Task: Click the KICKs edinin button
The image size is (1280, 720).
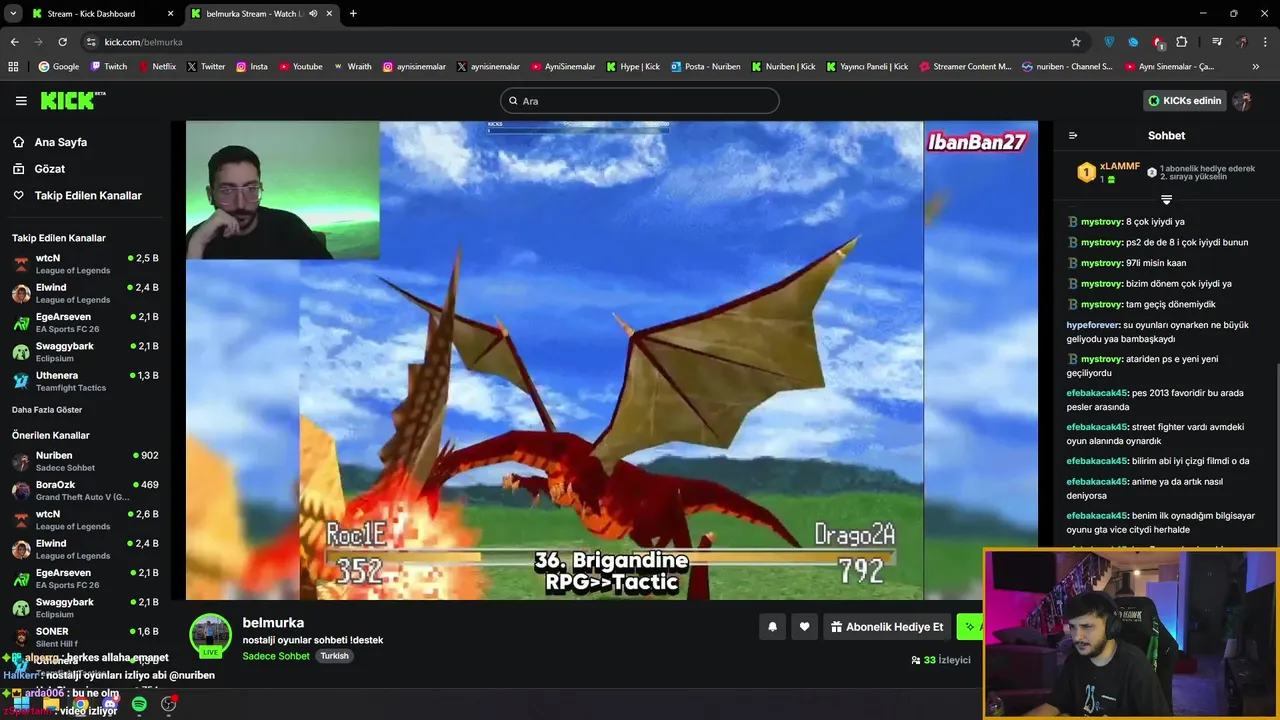Action: [1185, 101]
